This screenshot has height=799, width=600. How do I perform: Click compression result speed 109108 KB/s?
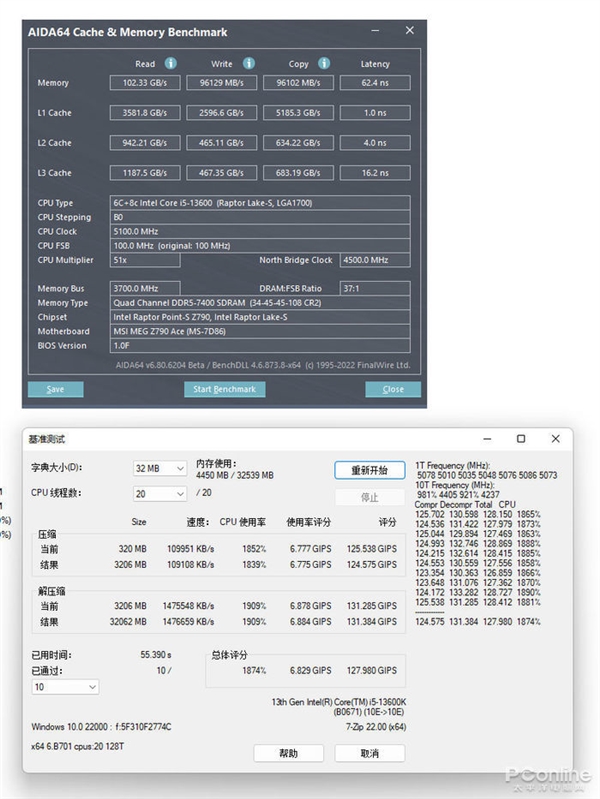coord(191,565)
